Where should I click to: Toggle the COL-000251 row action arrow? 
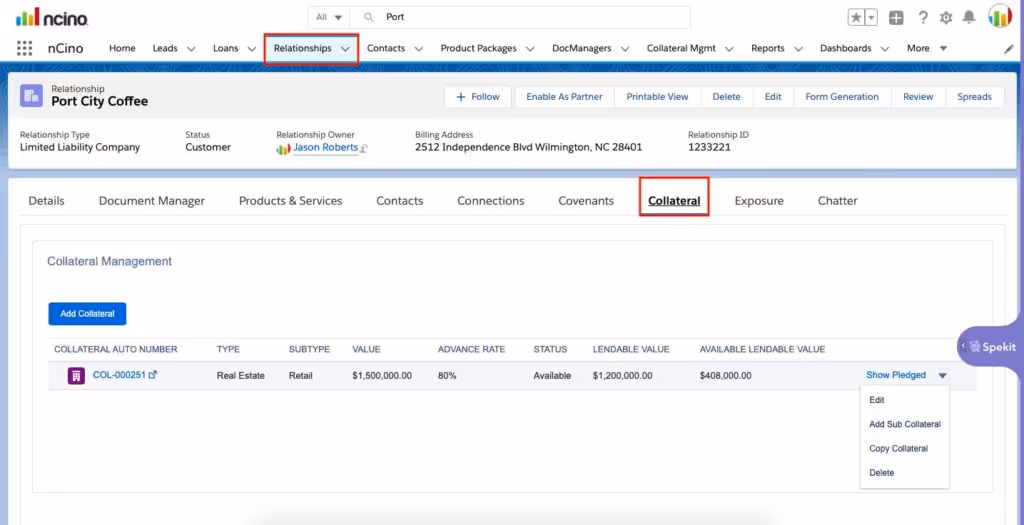tap(942, 375)
